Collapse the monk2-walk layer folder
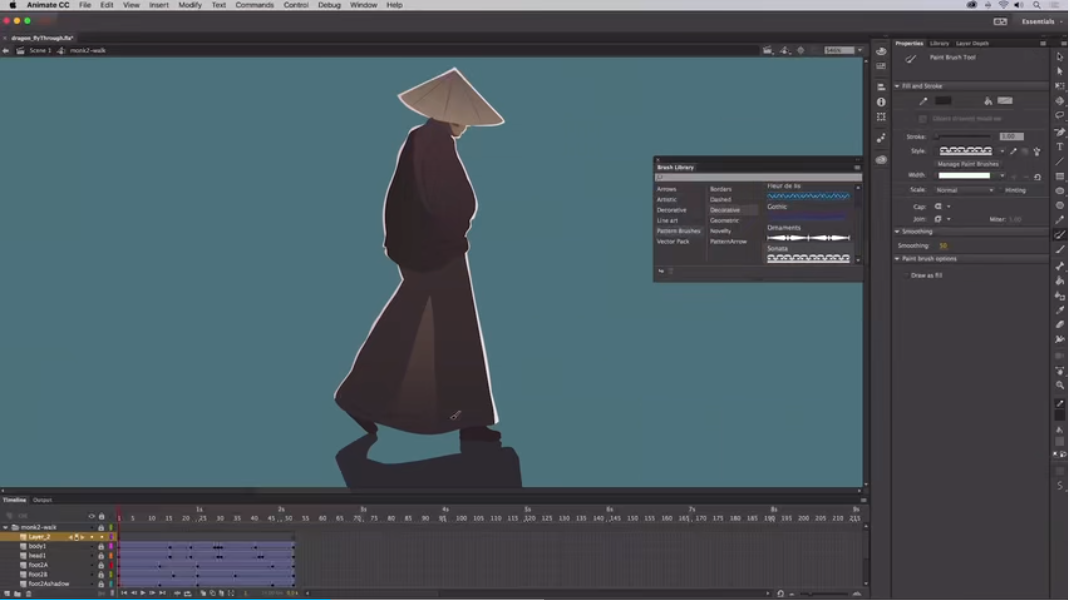 pyautogui.click(x=6, y=527)
